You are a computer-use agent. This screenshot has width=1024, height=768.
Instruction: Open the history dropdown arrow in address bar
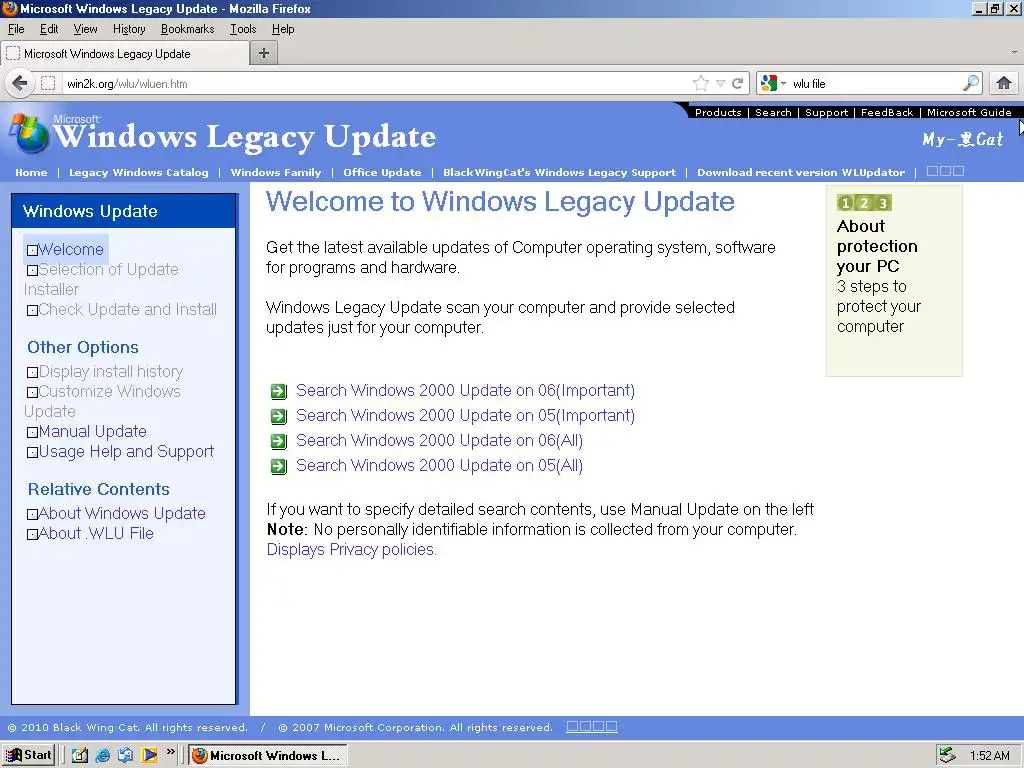point(720,84)
